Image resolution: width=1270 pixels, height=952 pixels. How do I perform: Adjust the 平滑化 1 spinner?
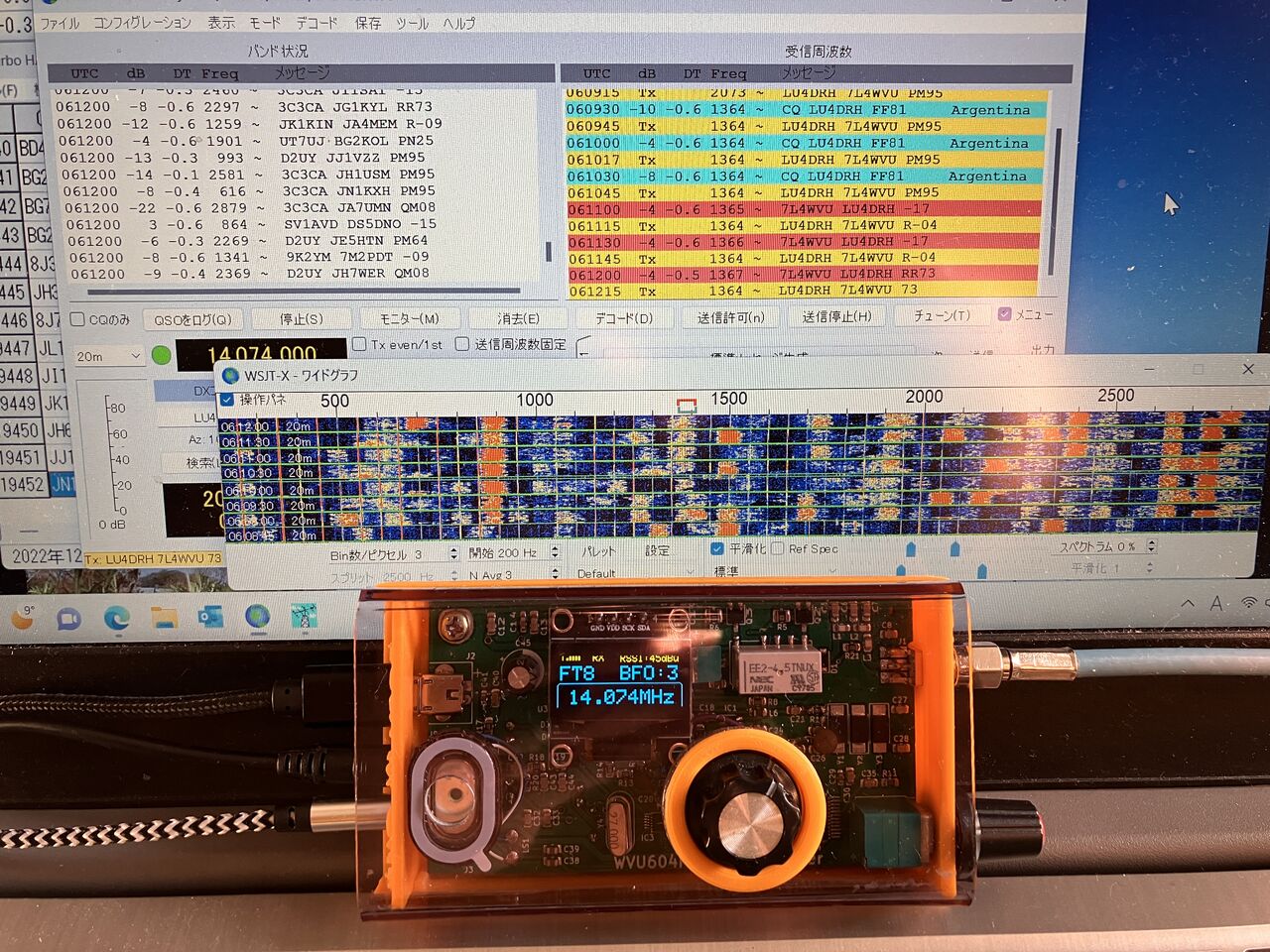click(1150, 567)
